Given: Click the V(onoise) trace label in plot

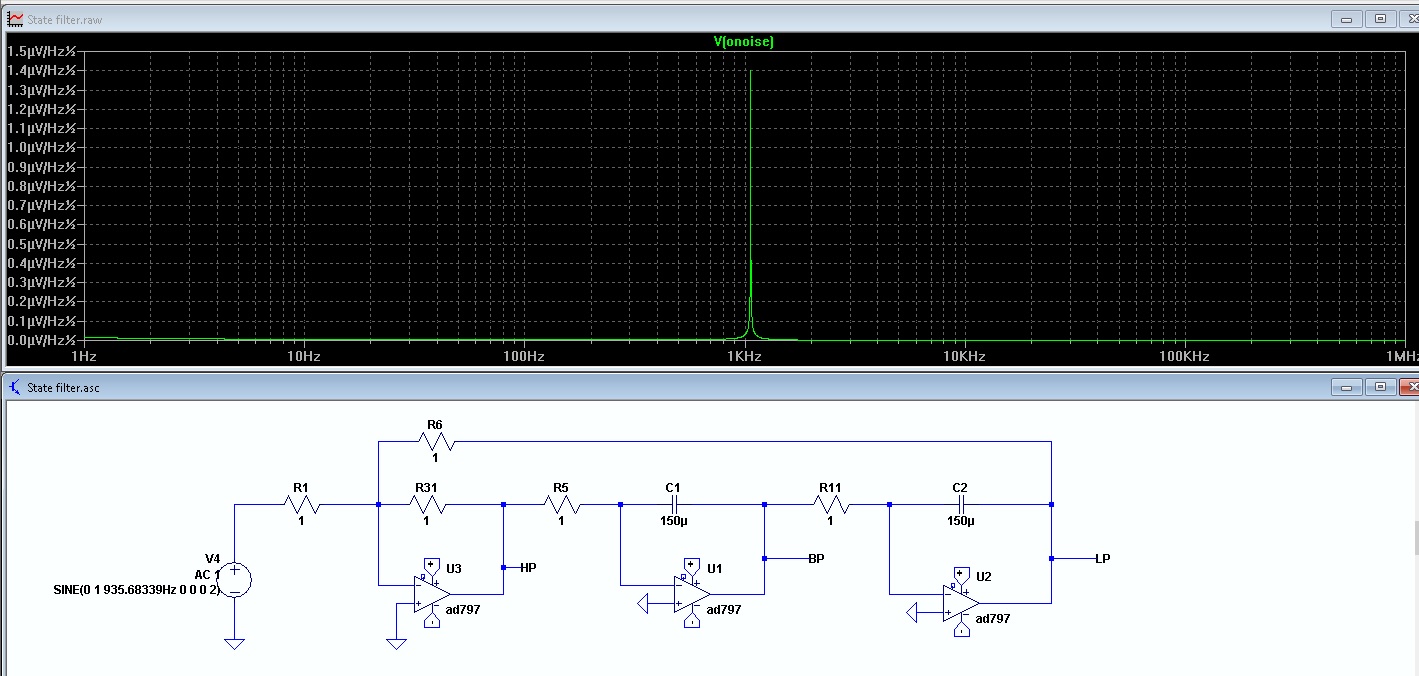Looking at the screenshot, I should (x=743, y=41).
